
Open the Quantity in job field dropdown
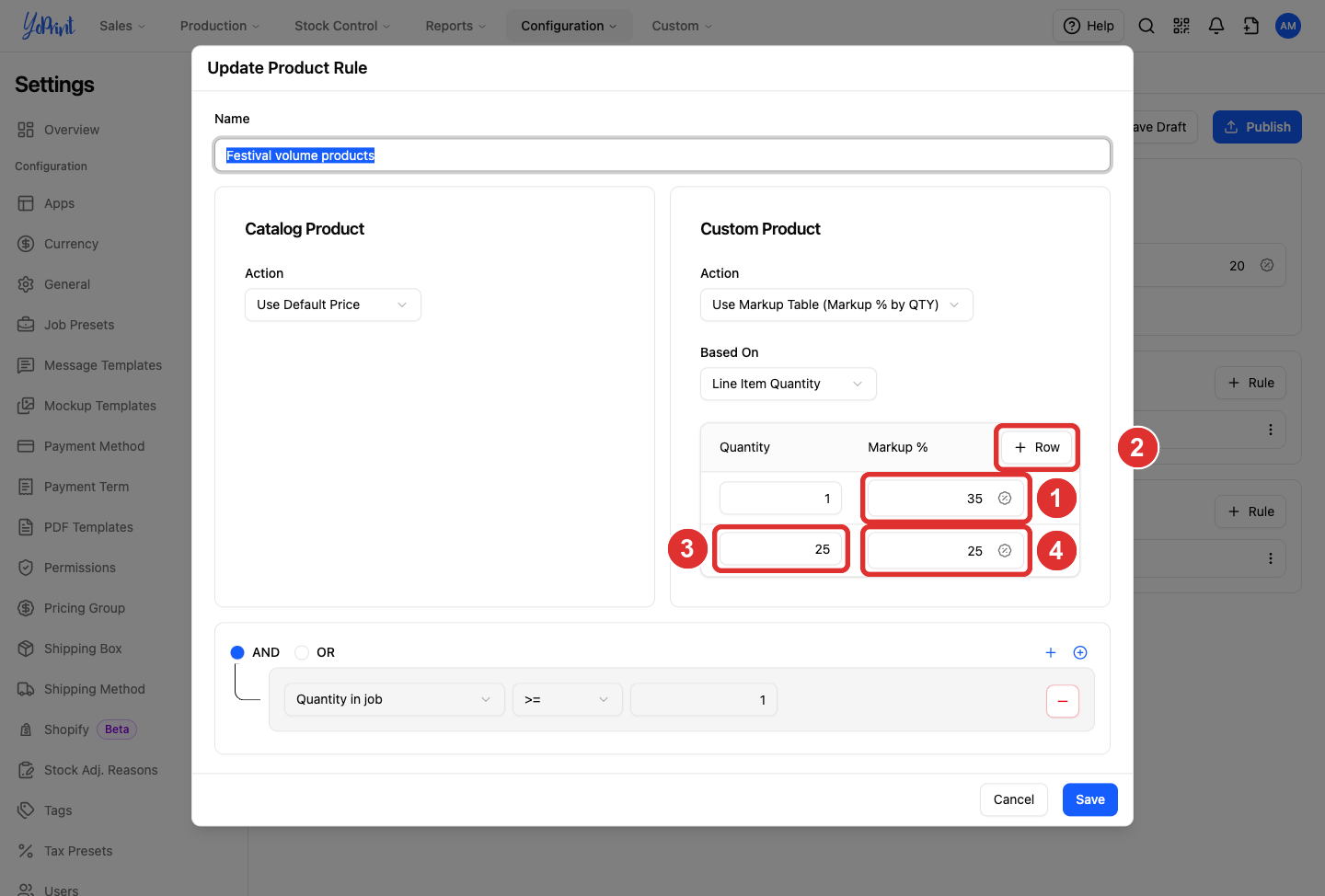(x=395, y=699)
